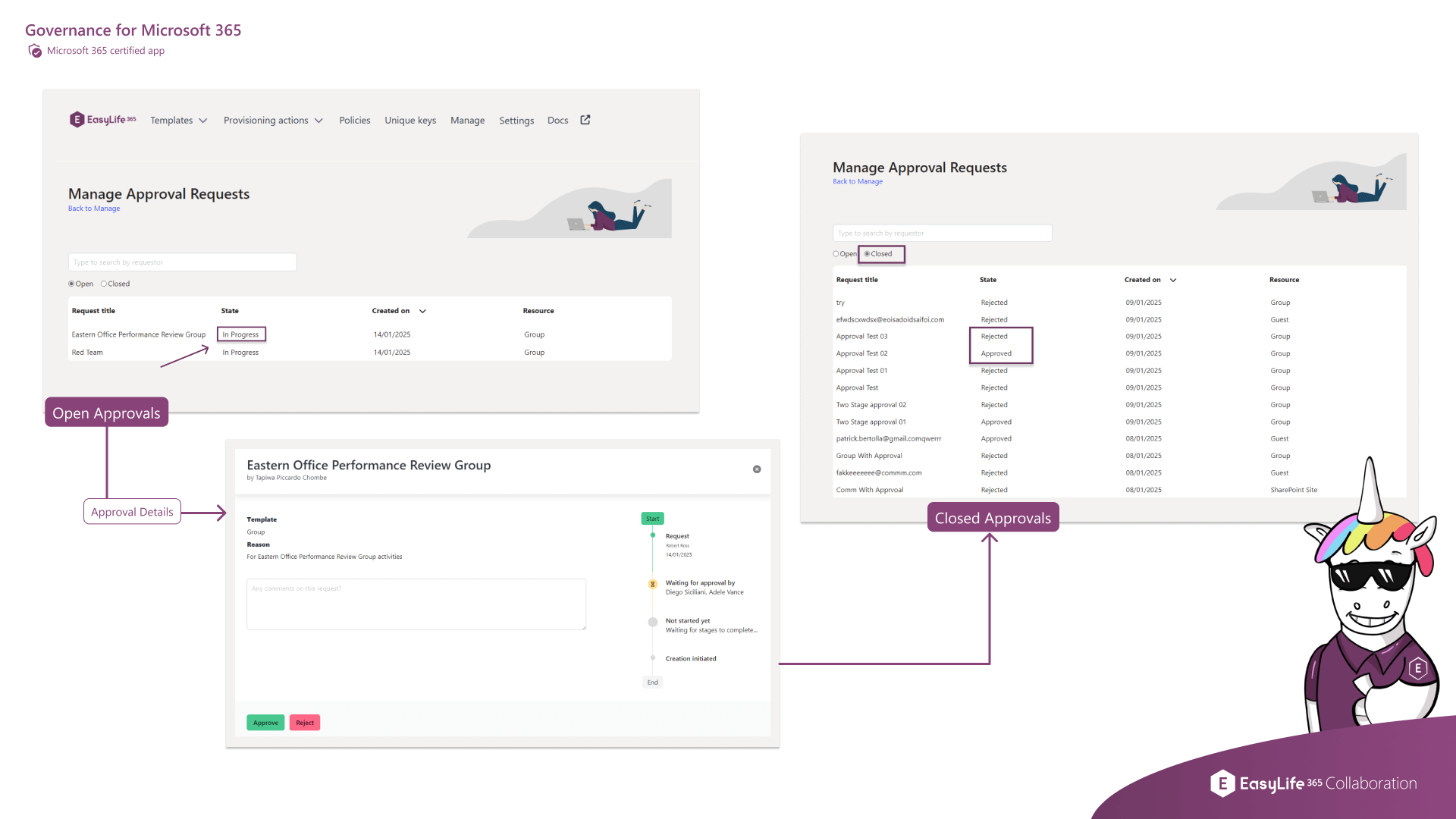This screenshot has width=1456, height=819.
Task: Open the Unique keys menu item
Action: pyautogui.click(x=410, y=121)
